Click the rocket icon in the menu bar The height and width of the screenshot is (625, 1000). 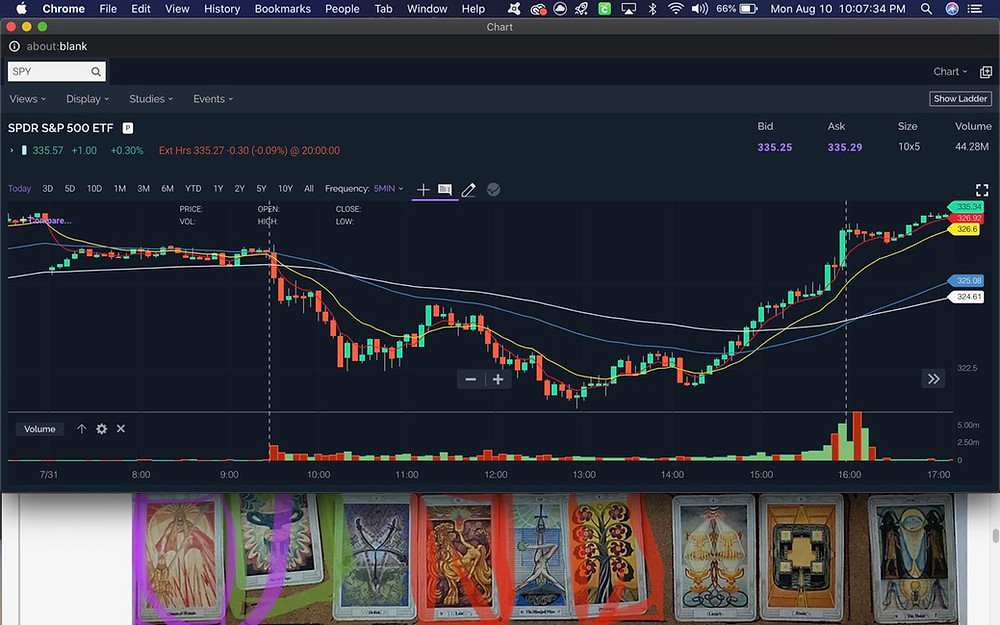tap(581, 9)
